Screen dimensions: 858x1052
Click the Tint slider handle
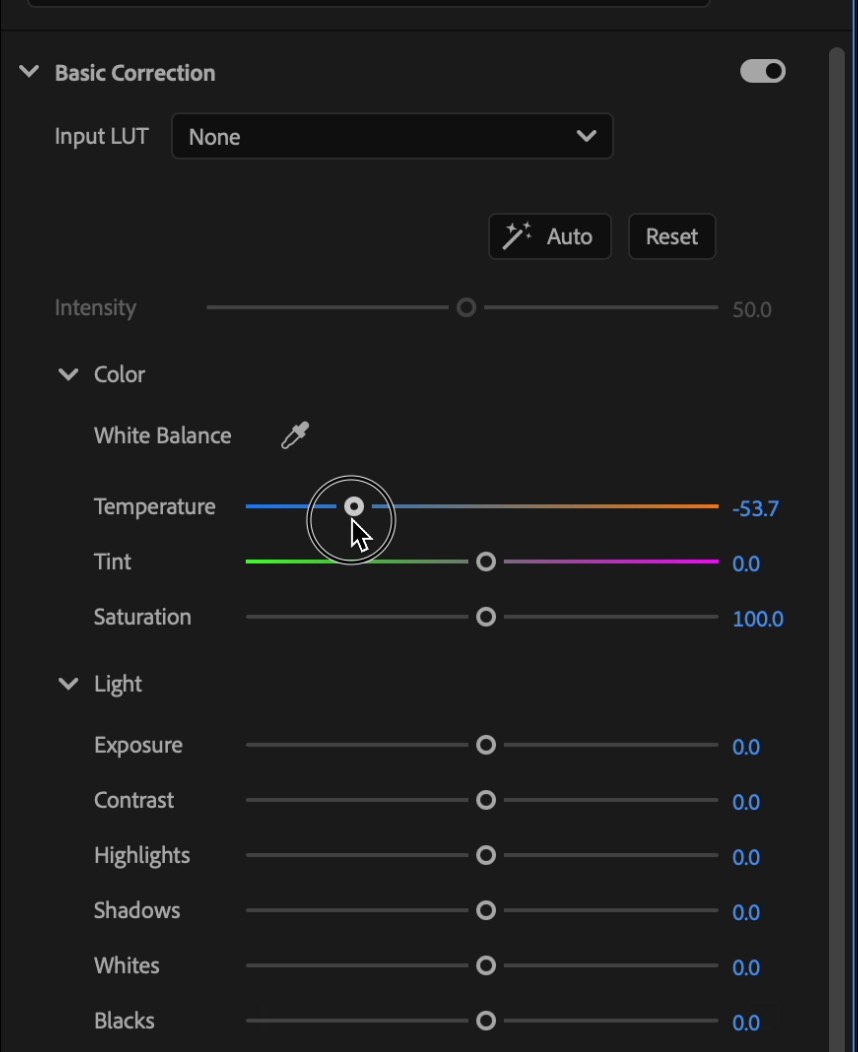pyautogui.click(x=486, y=562)
